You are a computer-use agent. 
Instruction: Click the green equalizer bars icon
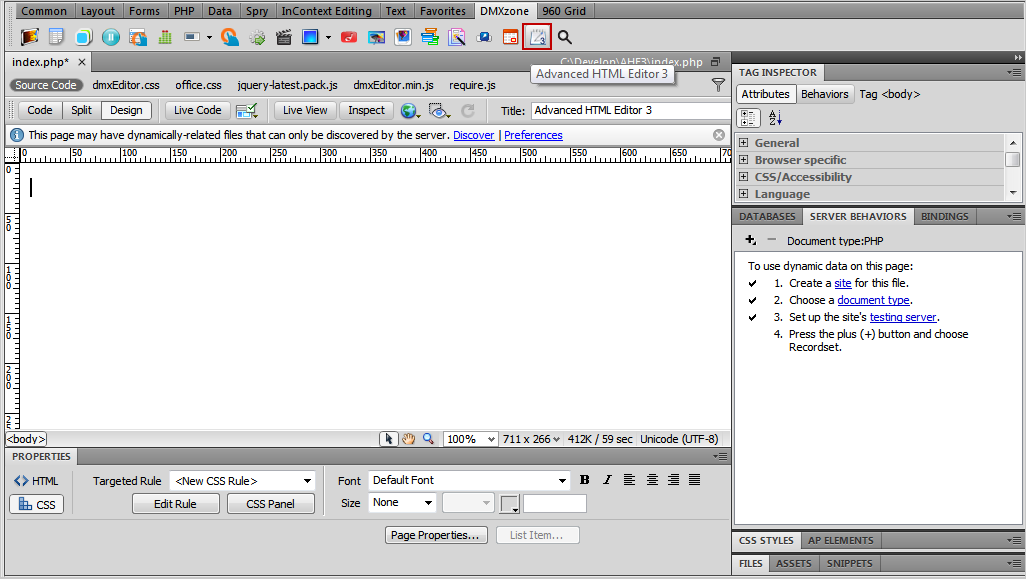coord(165,37)
